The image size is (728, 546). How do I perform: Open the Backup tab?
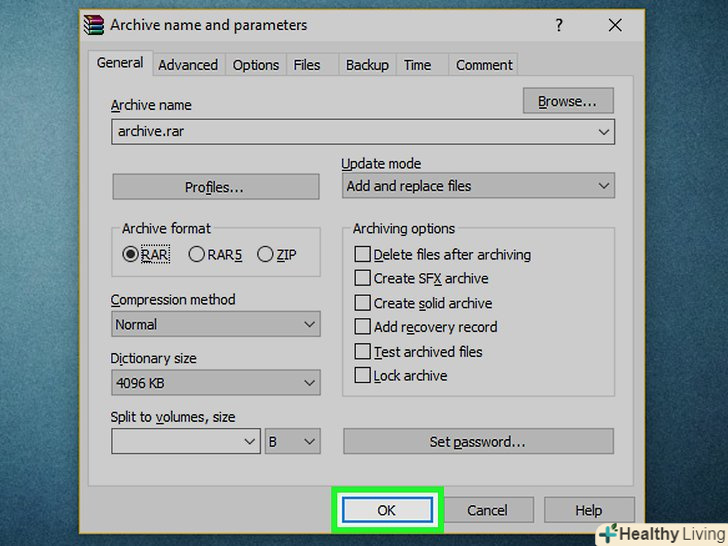367,65
